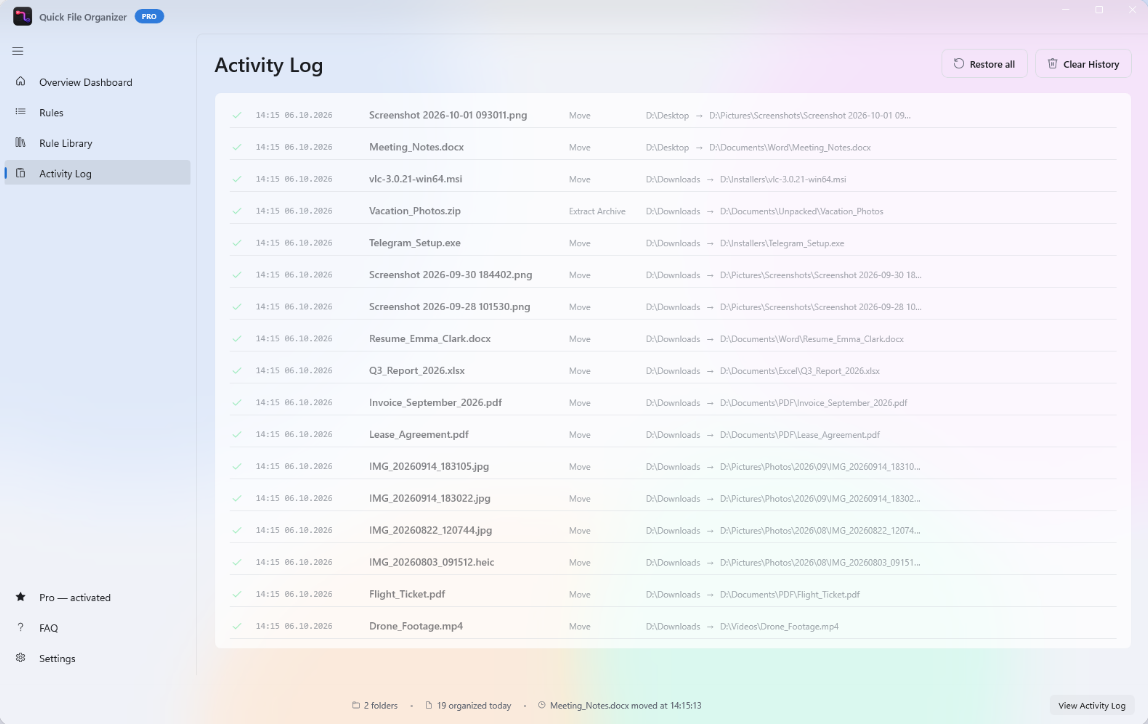Click the Restore all button
The height and width of the screenshot is (724, 1148).
[x=984, y=64]
